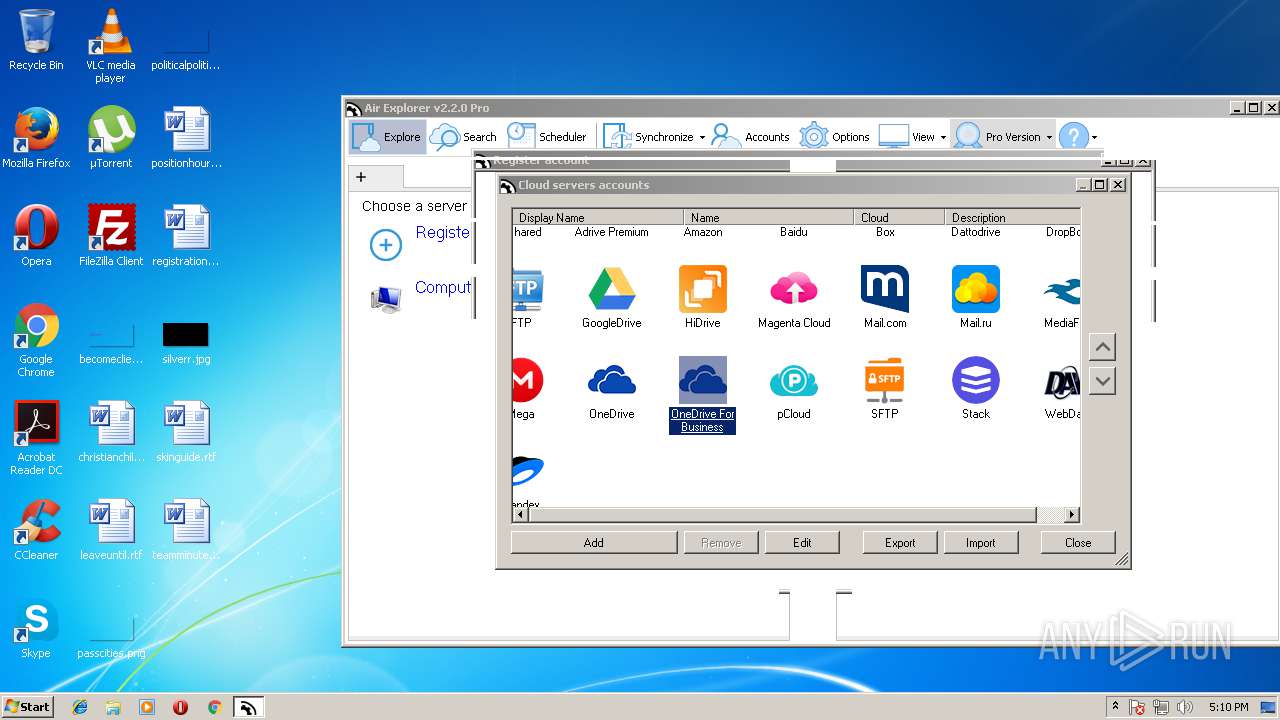Expand the Help dropdown arrow

pyautogui.click(x=1094, y=138)
